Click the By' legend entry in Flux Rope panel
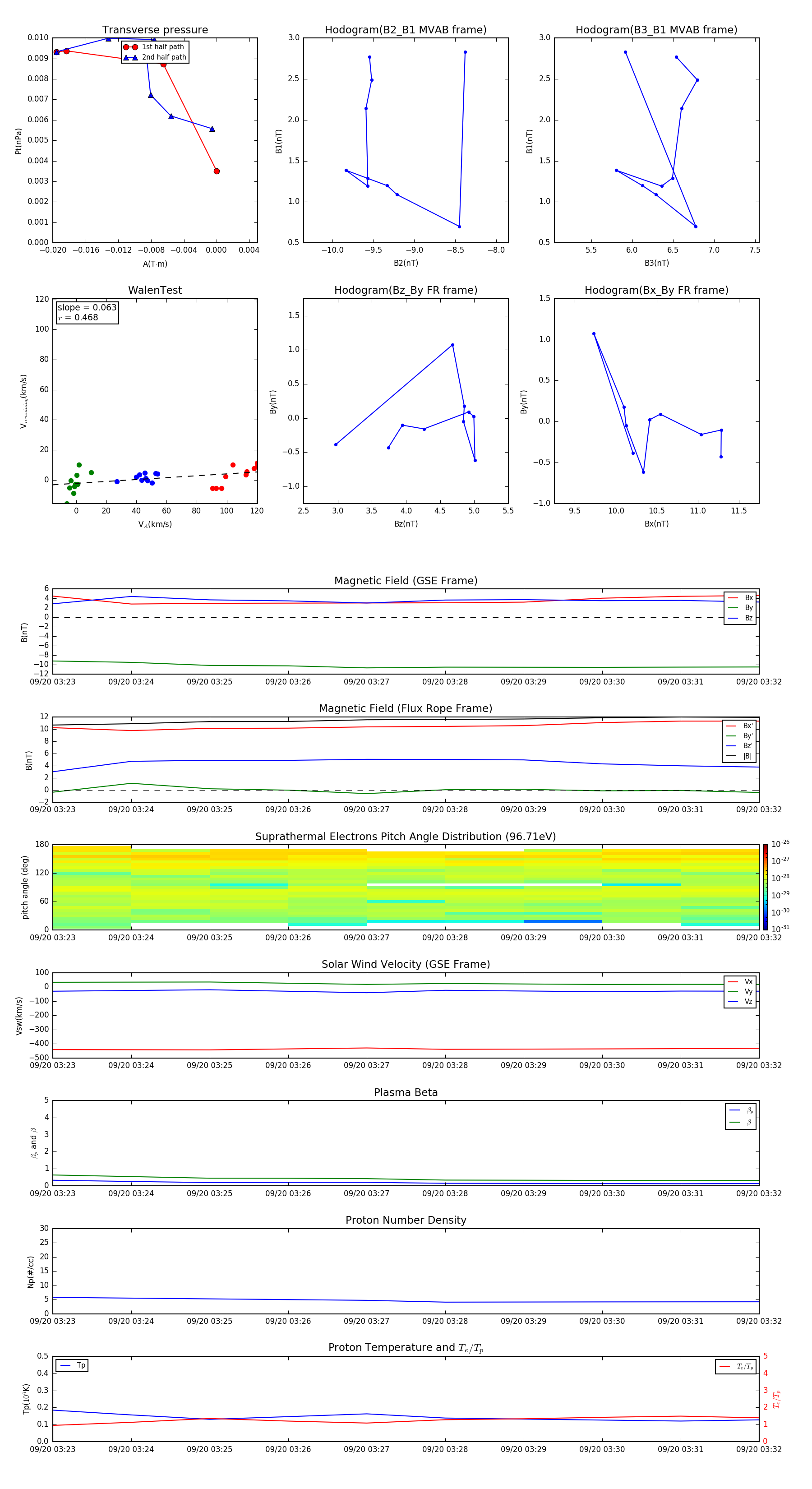The width and height of the screenshot is (812, 1489). tap(739, 736)
